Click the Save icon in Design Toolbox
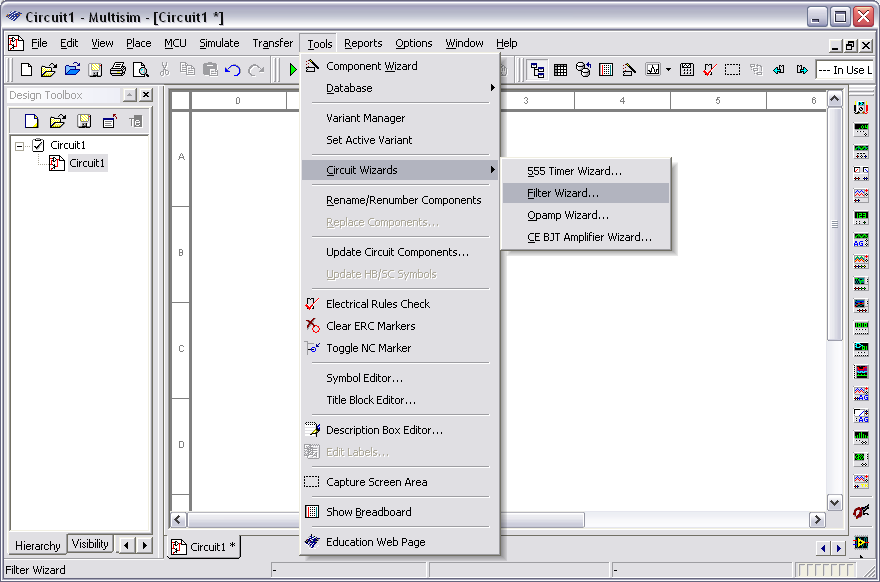Screen dimensions: 880x582 (x=84, y=121)
